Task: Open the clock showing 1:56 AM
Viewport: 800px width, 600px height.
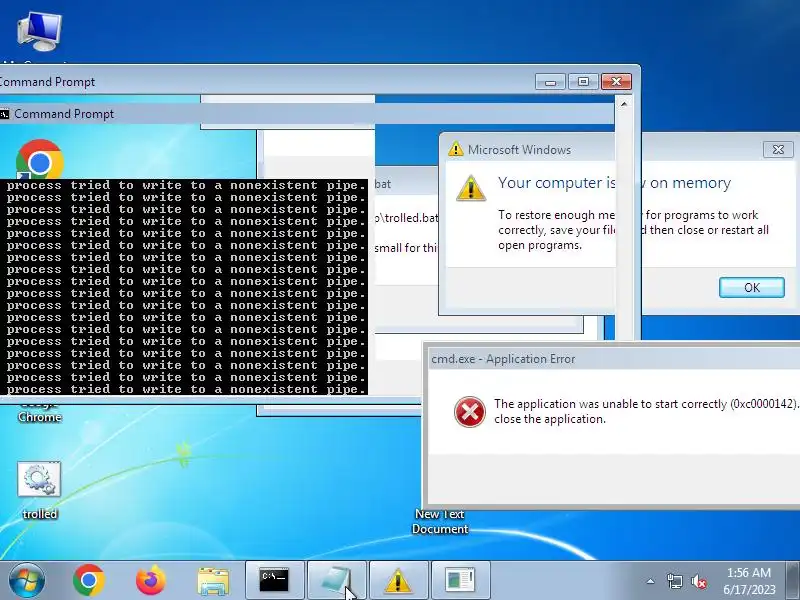Action: [x=749, y=581]
